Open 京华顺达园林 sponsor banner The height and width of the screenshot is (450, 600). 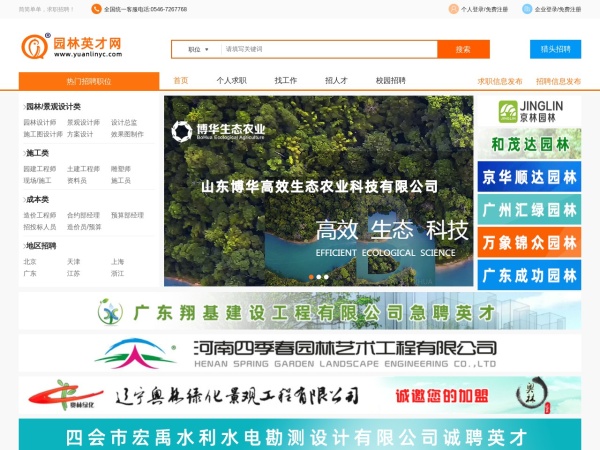530,176
